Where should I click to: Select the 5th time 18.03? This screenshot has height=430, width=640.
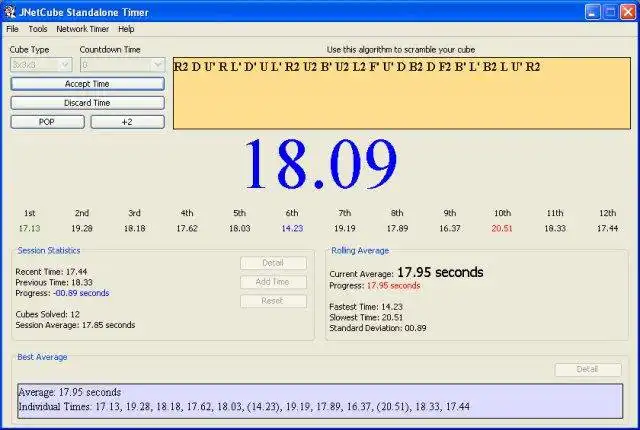coord(240,228)
